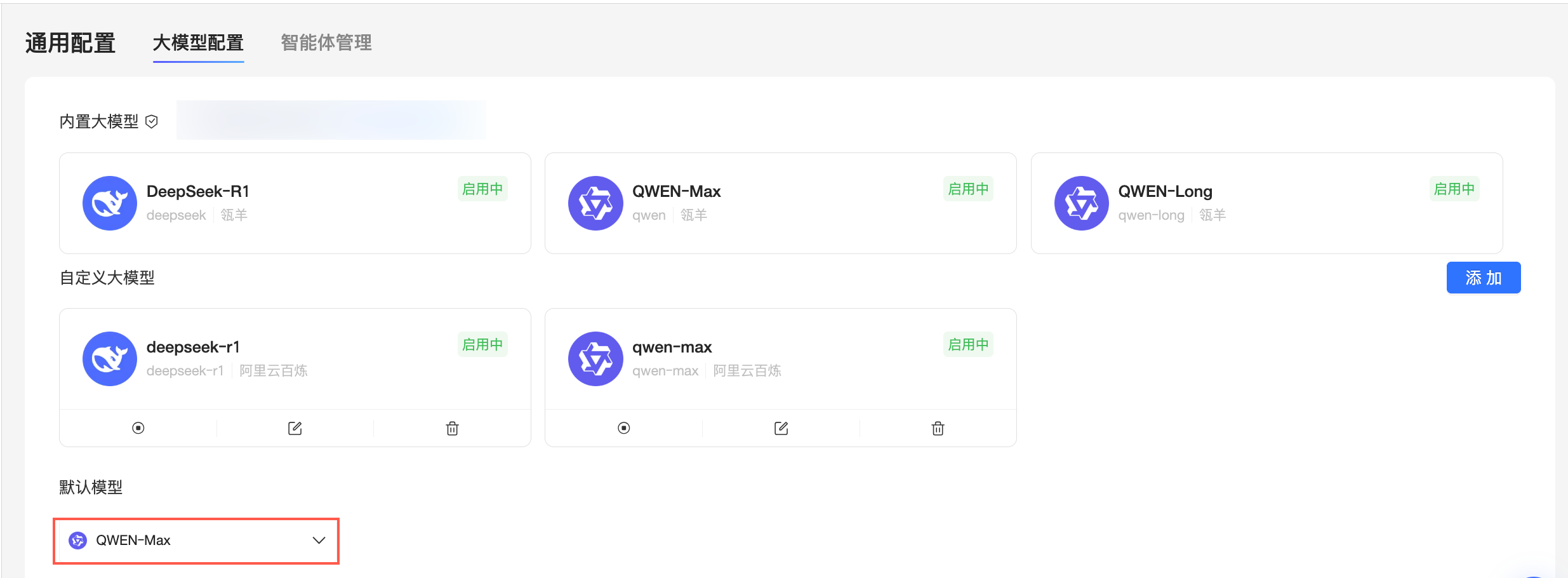Click the 启用中 badge on QWEN-Long
Screen dimensions: 1568x578
[x=1454, y=189]
